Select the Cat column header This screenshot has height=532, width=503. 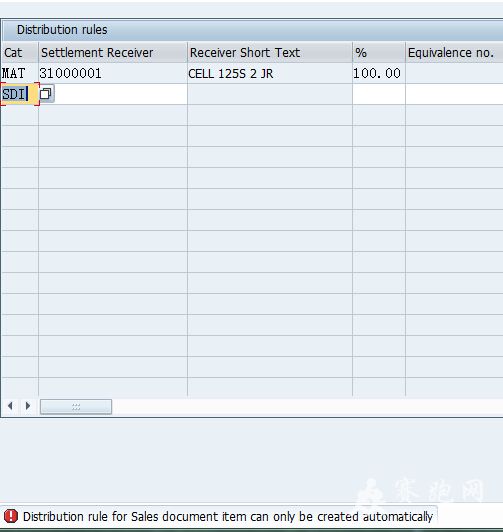point(20,53)
